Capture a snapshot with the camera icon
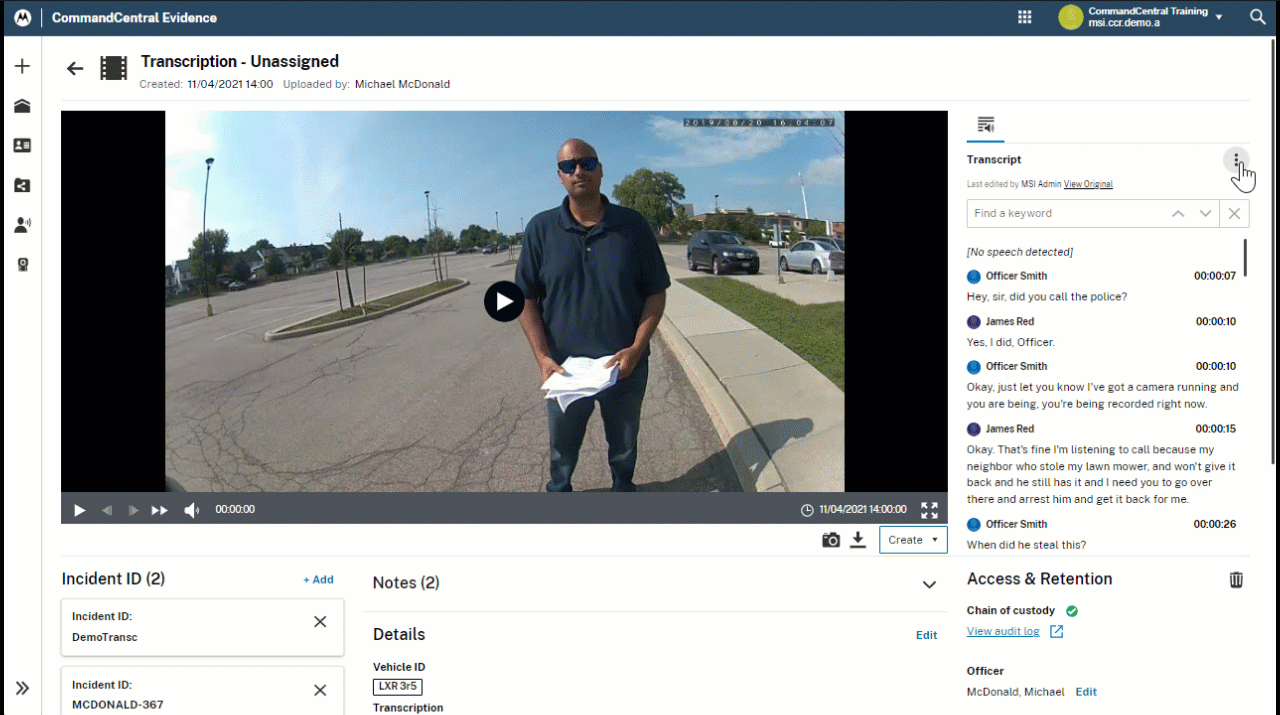 831,540
